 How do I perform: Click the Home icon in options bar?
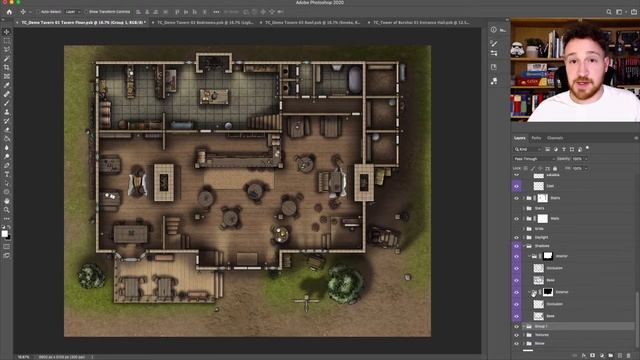point(9,12)
